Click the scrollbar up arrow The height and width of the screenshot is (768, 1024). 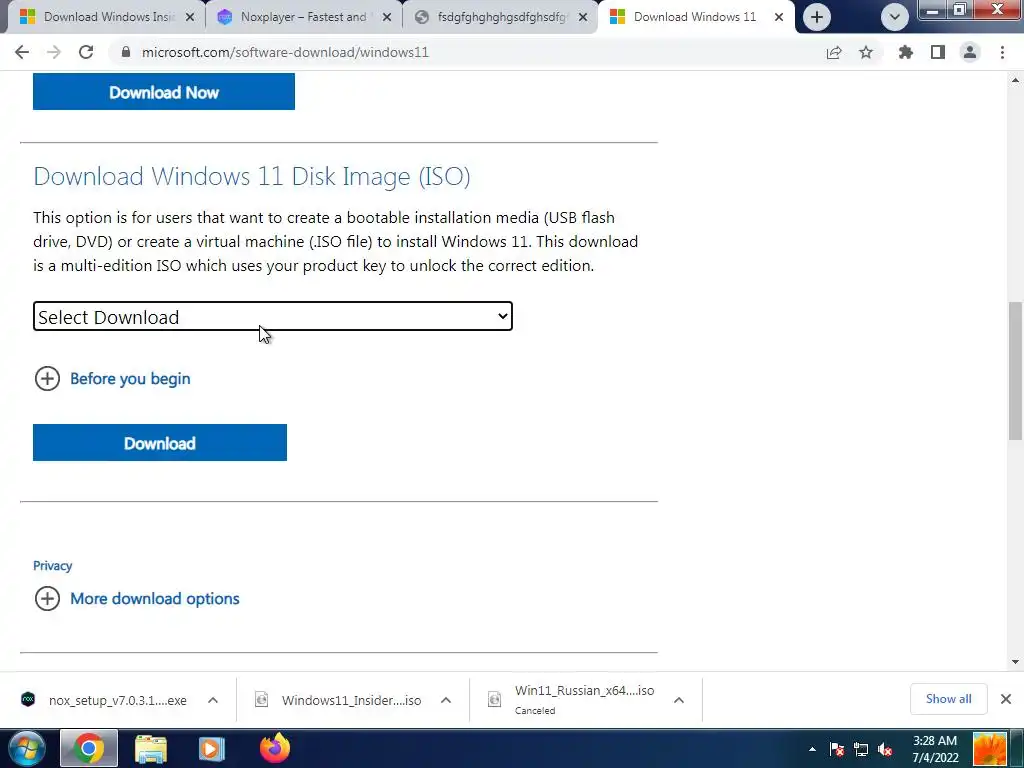coord(1015,80)
